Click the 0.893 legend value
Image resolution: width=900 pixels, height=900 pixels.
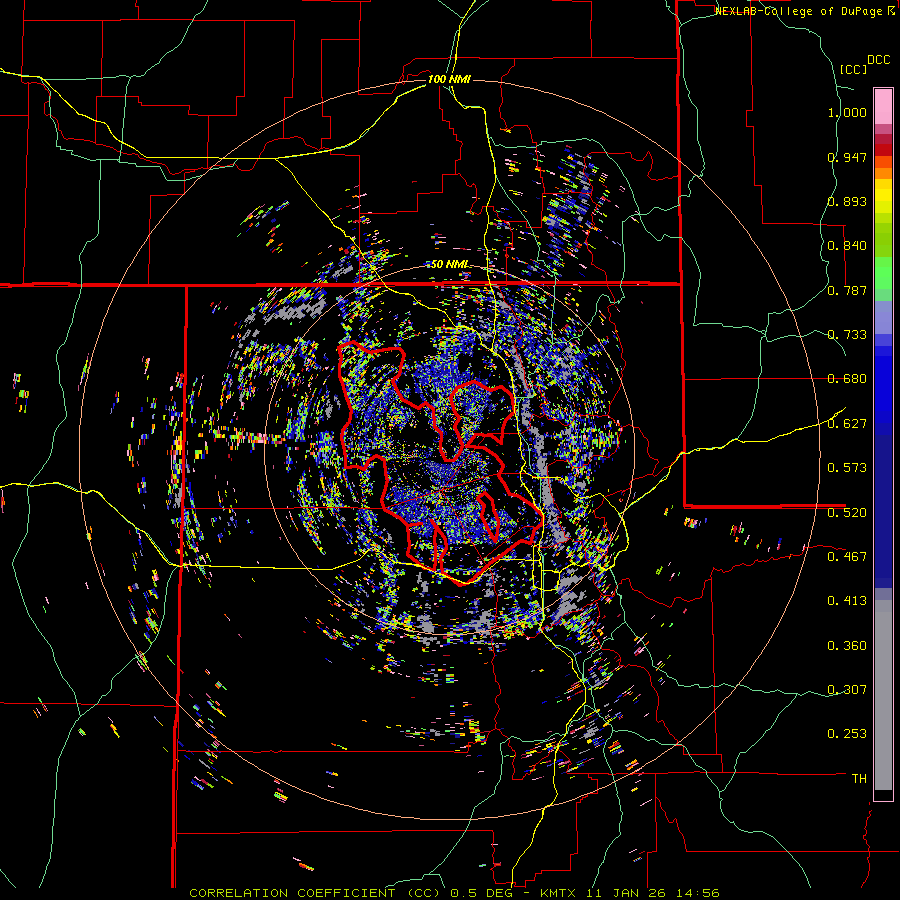(x=847, y=201)
